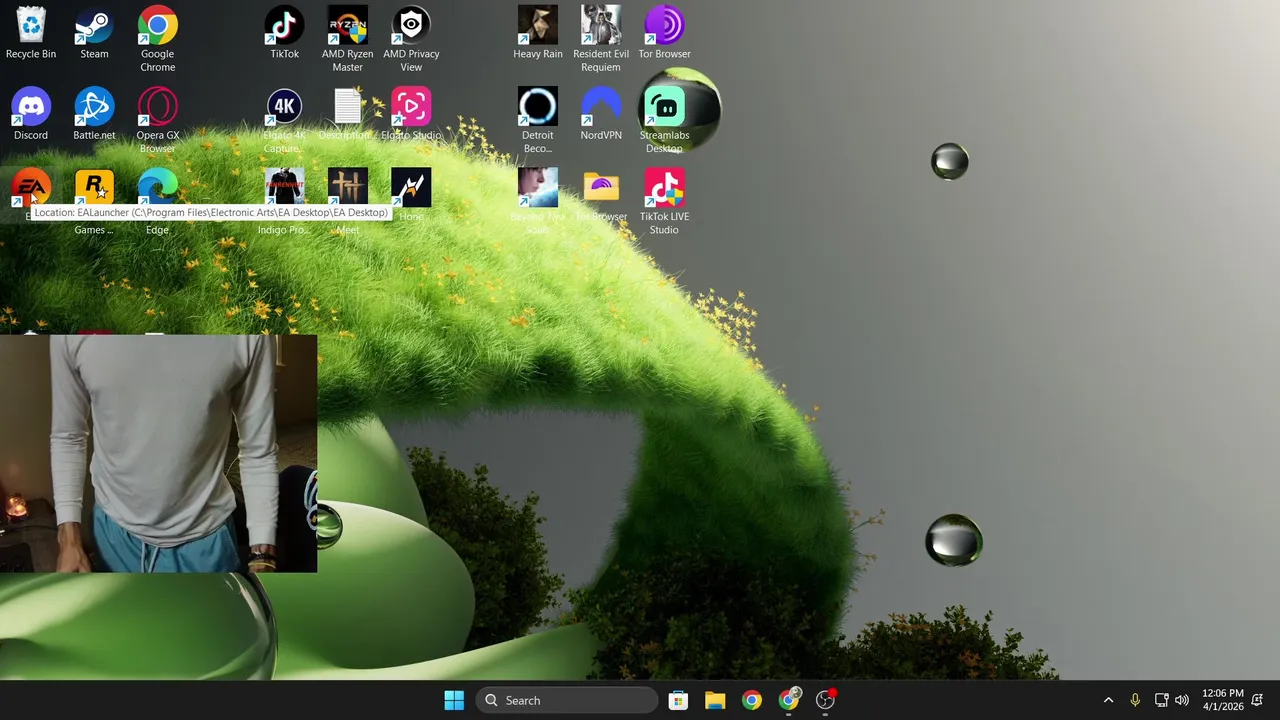Click the TikTok LIVE Studio shortcut
This screenshot has height=720, width=1280.
(x=664, y=201)
